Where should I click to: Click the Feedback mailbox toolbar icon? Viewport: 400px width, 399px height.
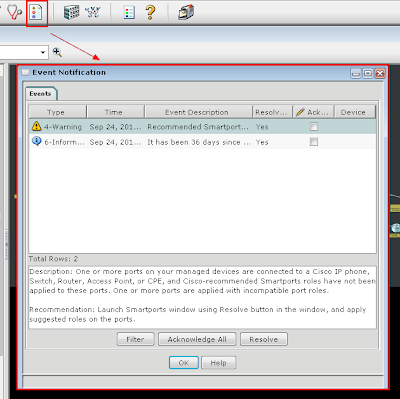tap(186, 12)
